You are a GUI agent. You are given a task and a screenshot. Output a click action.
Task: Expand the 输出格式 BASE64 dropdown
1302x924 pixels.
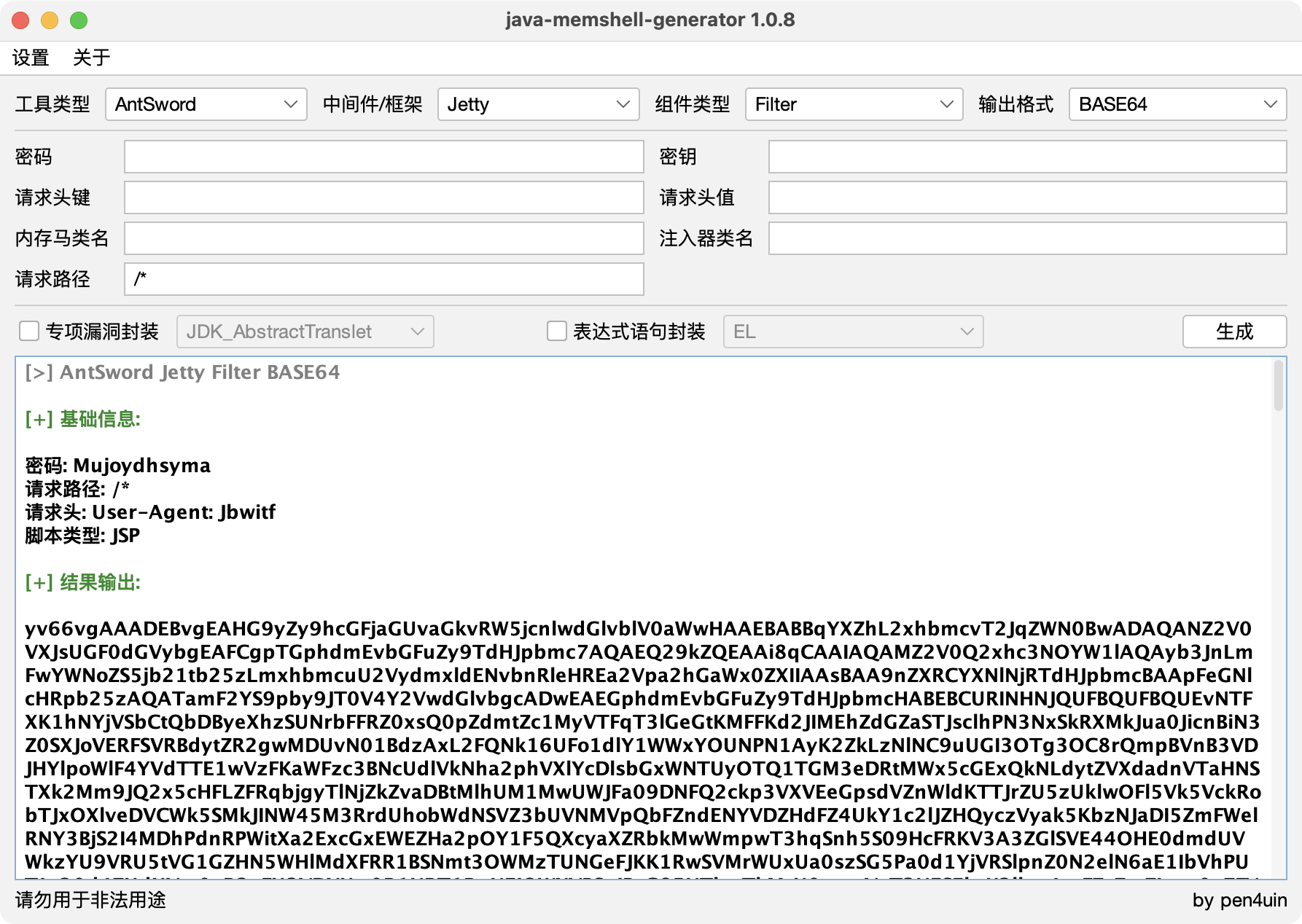[1177, 104]
